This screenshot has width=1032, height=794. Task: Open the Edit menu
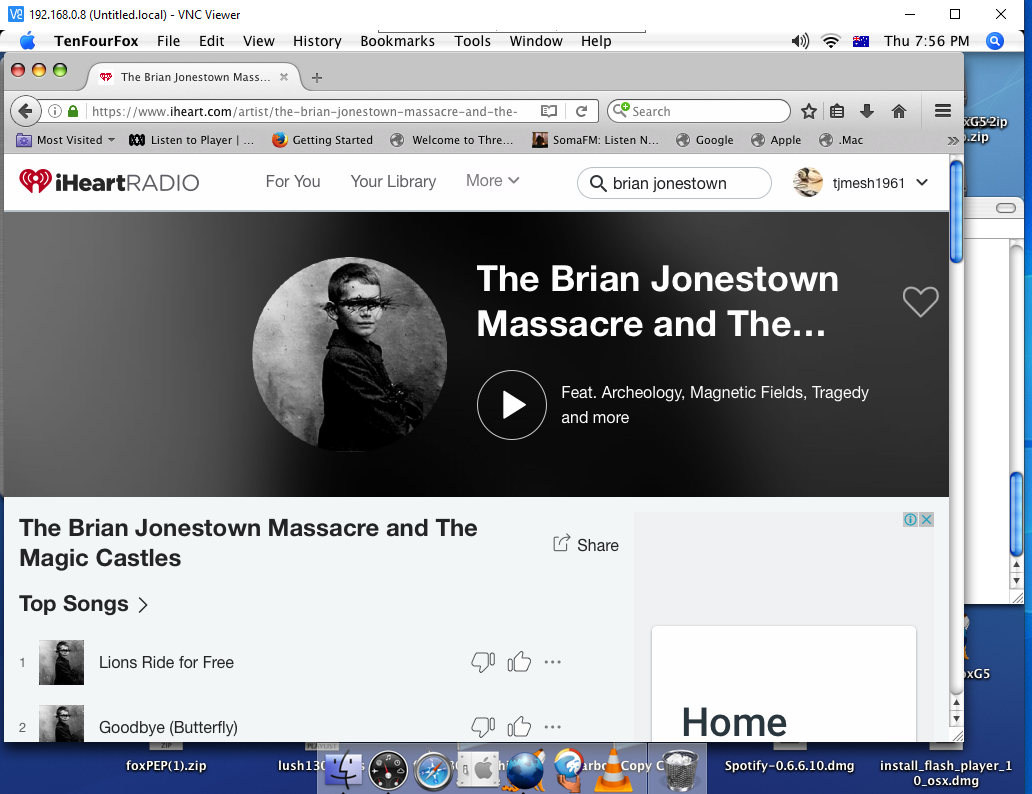click(x=211, y=41)
